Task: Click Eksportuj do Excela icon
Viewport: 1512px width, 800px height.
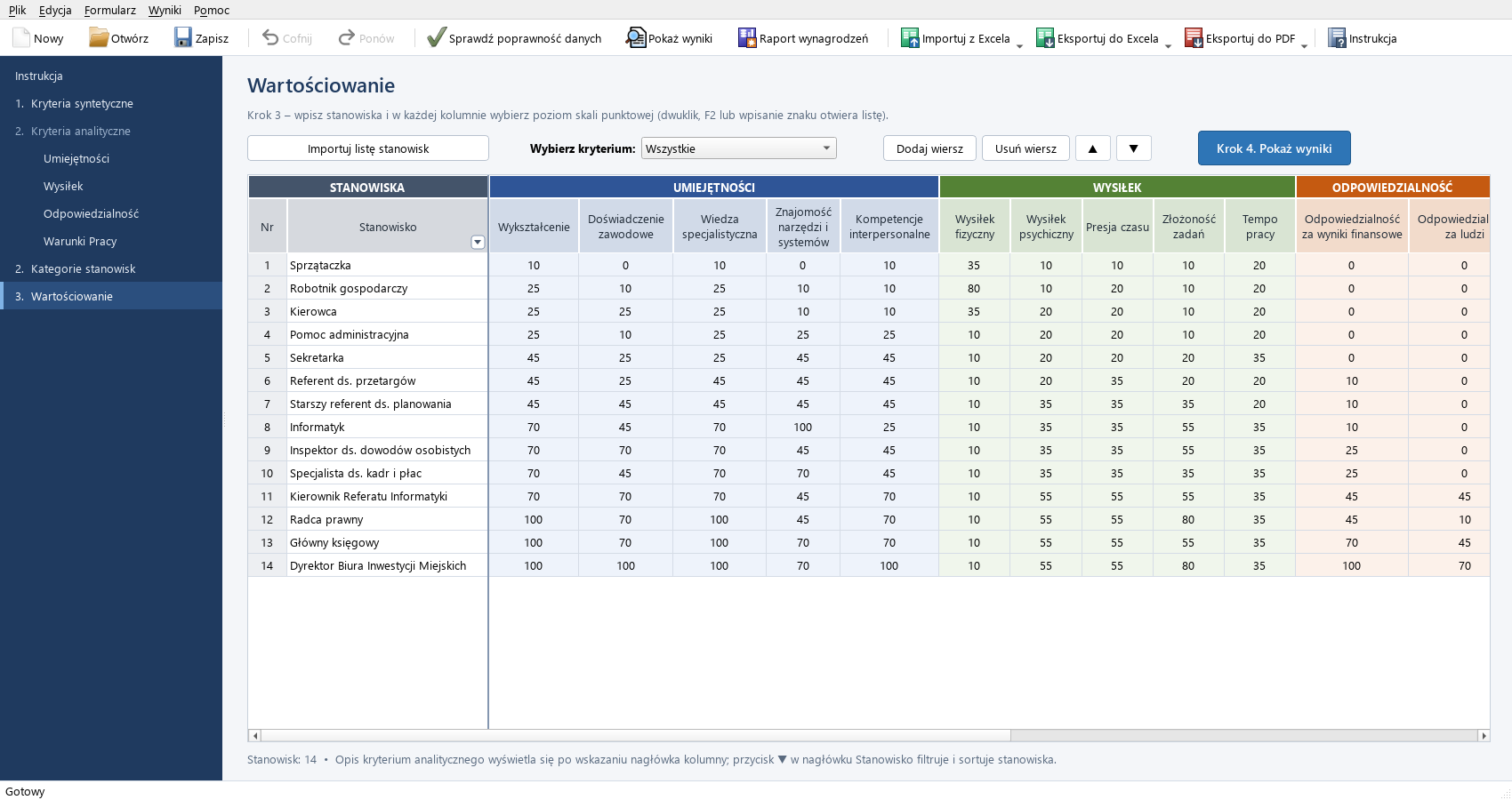Action: tap(1045, 38)
